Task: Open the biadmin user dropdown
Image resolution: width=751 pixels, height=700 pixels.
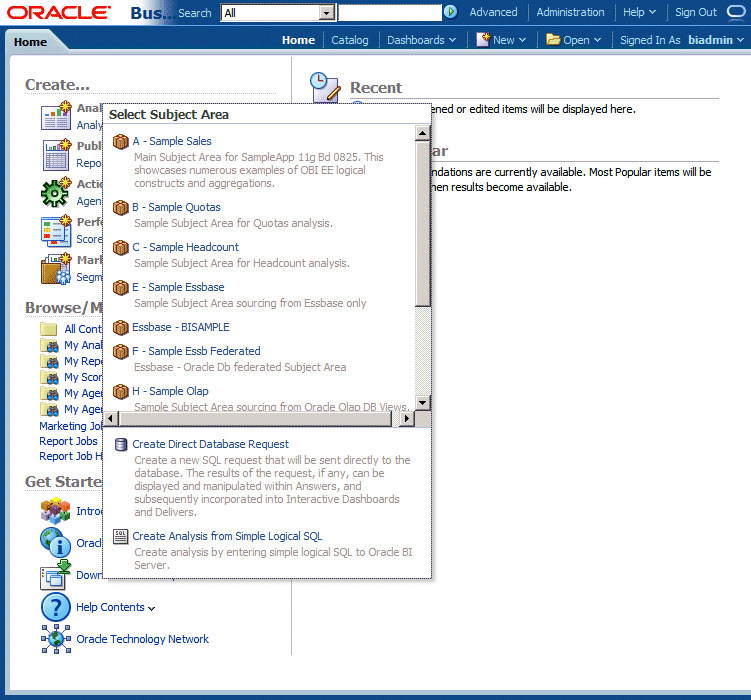Action: tap(716, 40)
